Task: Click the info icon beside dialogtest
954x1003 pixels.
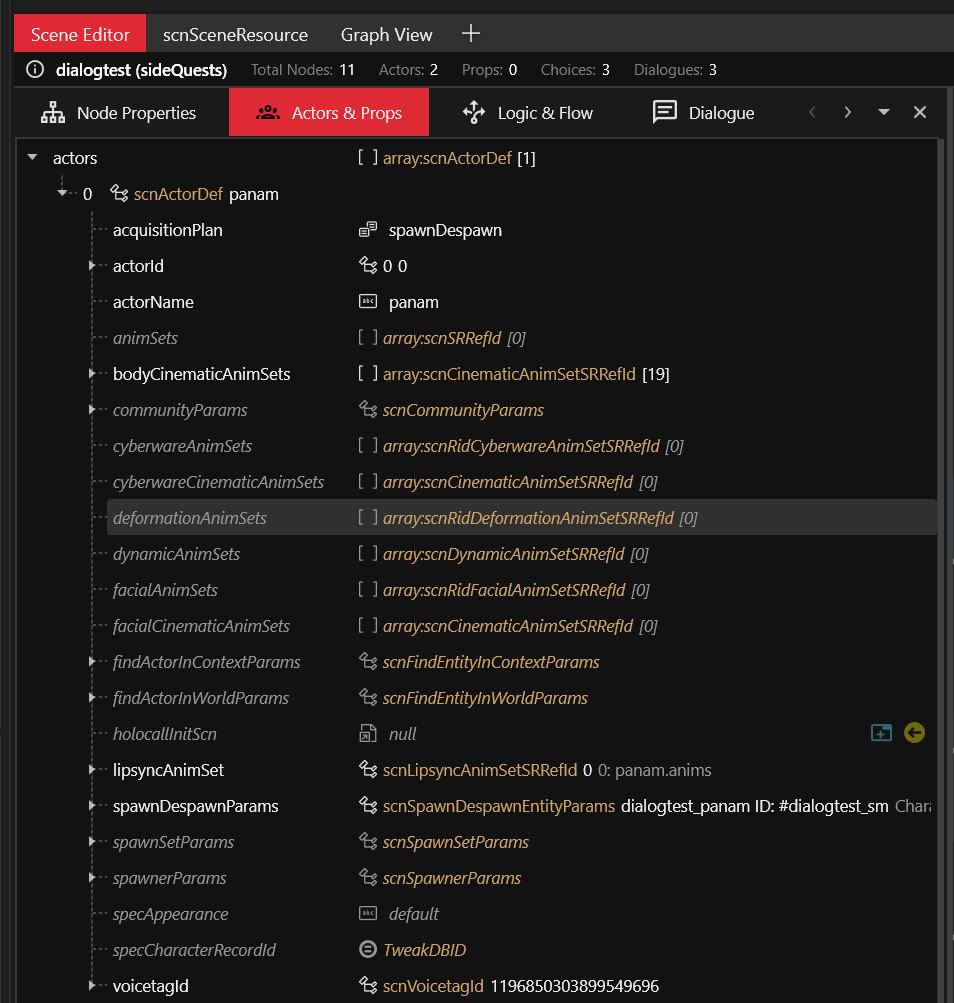Action: [x=35, y=70]
